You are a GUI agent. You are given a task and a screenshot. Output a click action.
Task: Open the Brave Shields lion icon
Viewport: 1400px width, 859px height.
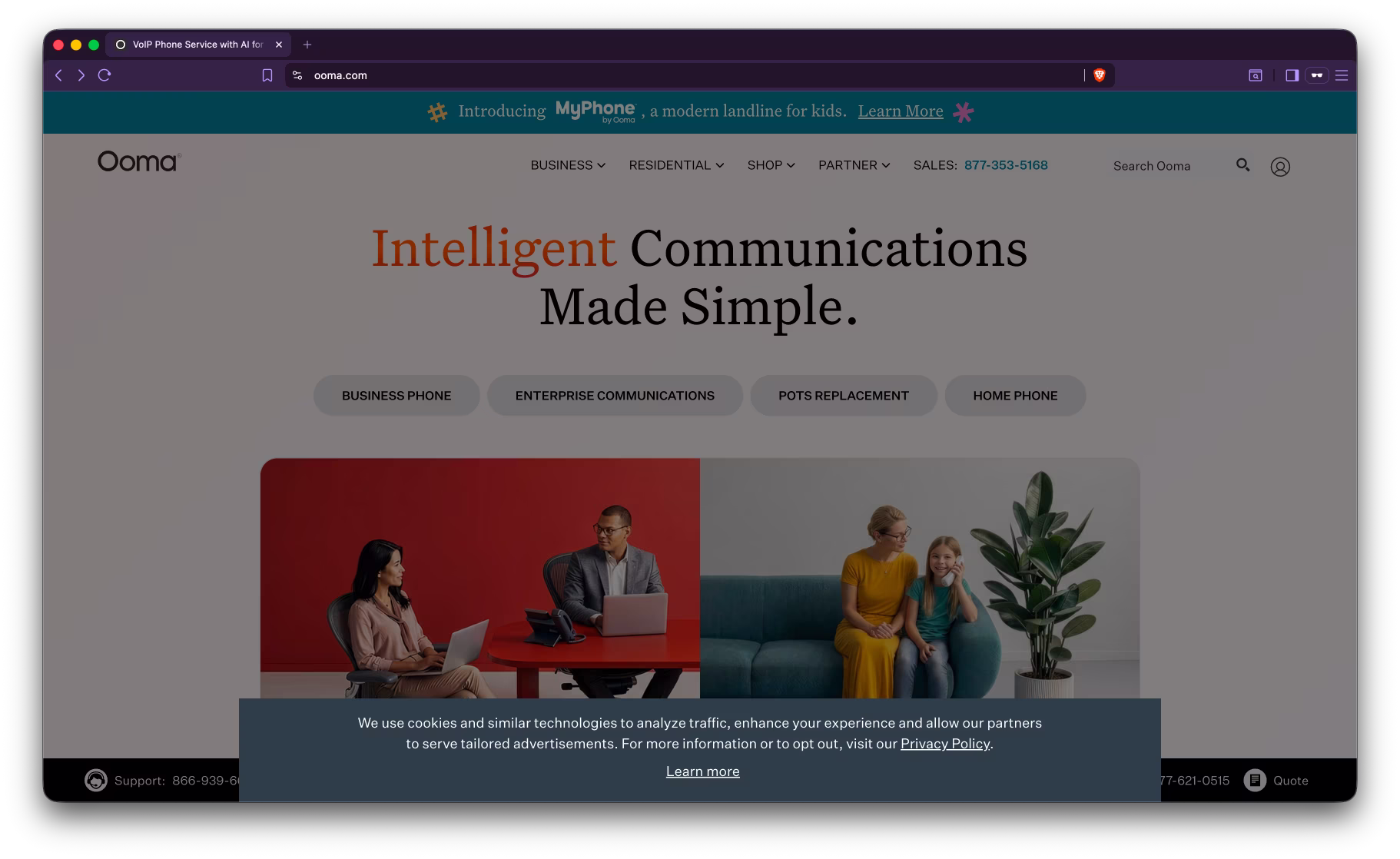pos(1100,75)
